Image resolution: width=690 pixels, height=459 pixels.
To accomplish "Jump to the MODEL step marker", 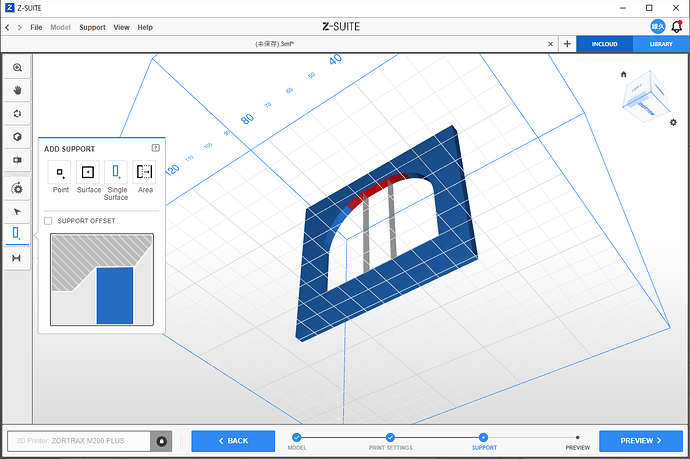I will click(x=297, y=437).
